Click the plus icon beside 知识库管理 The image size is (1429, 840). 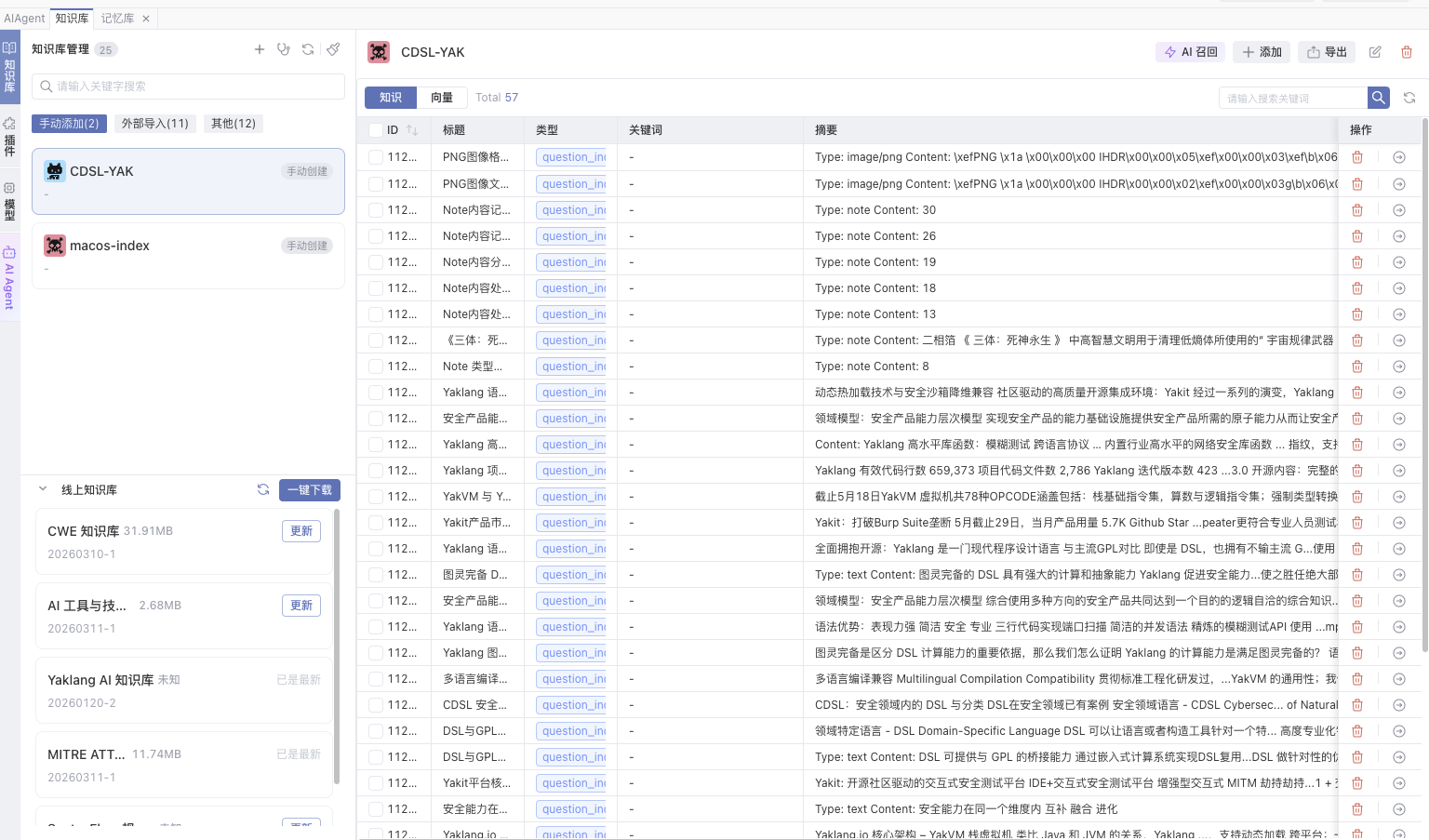click(x=260, y=49)
